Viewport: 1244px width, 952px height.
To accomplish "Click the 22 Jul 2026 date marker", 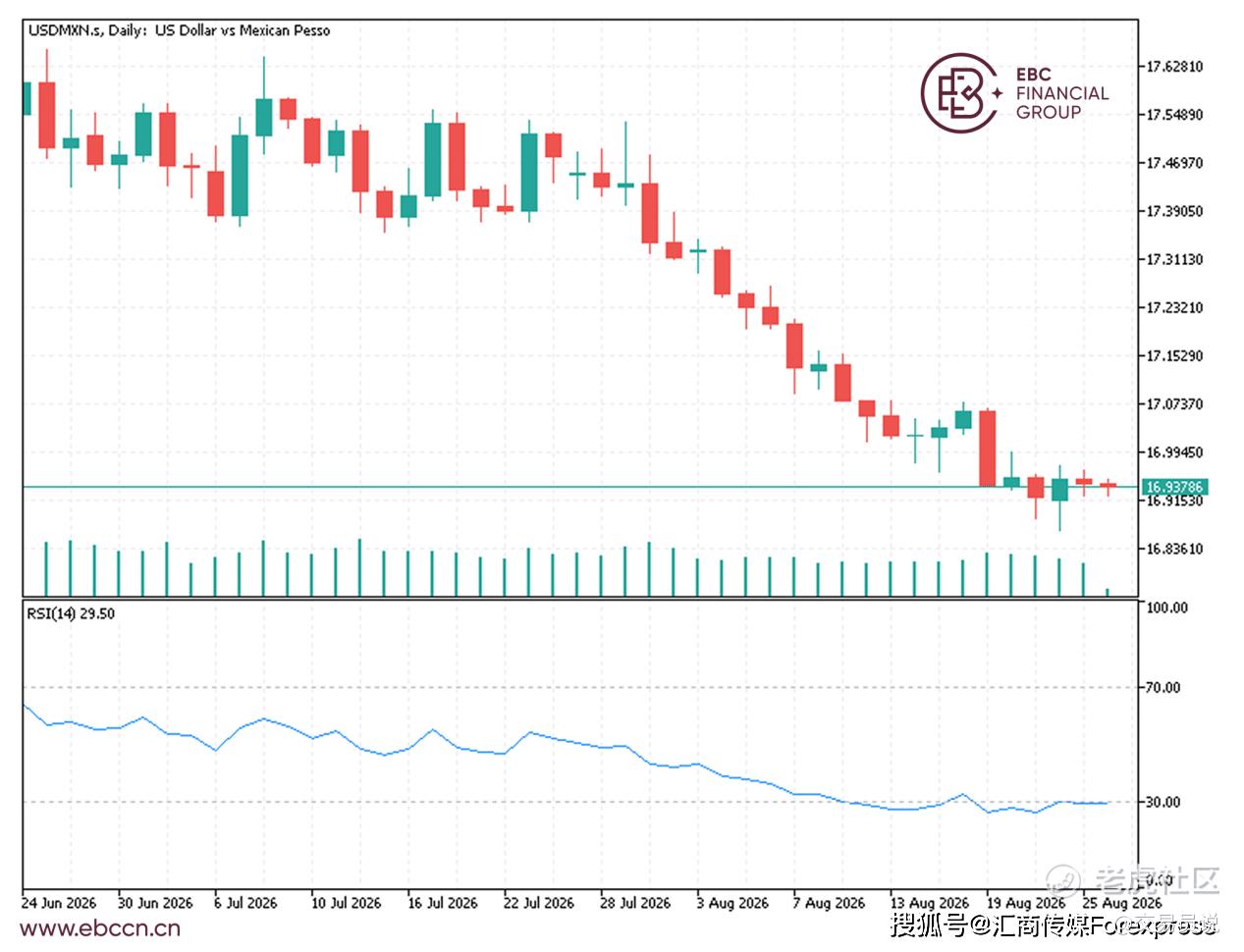I will pyautogui.click(x=539, y=902).
